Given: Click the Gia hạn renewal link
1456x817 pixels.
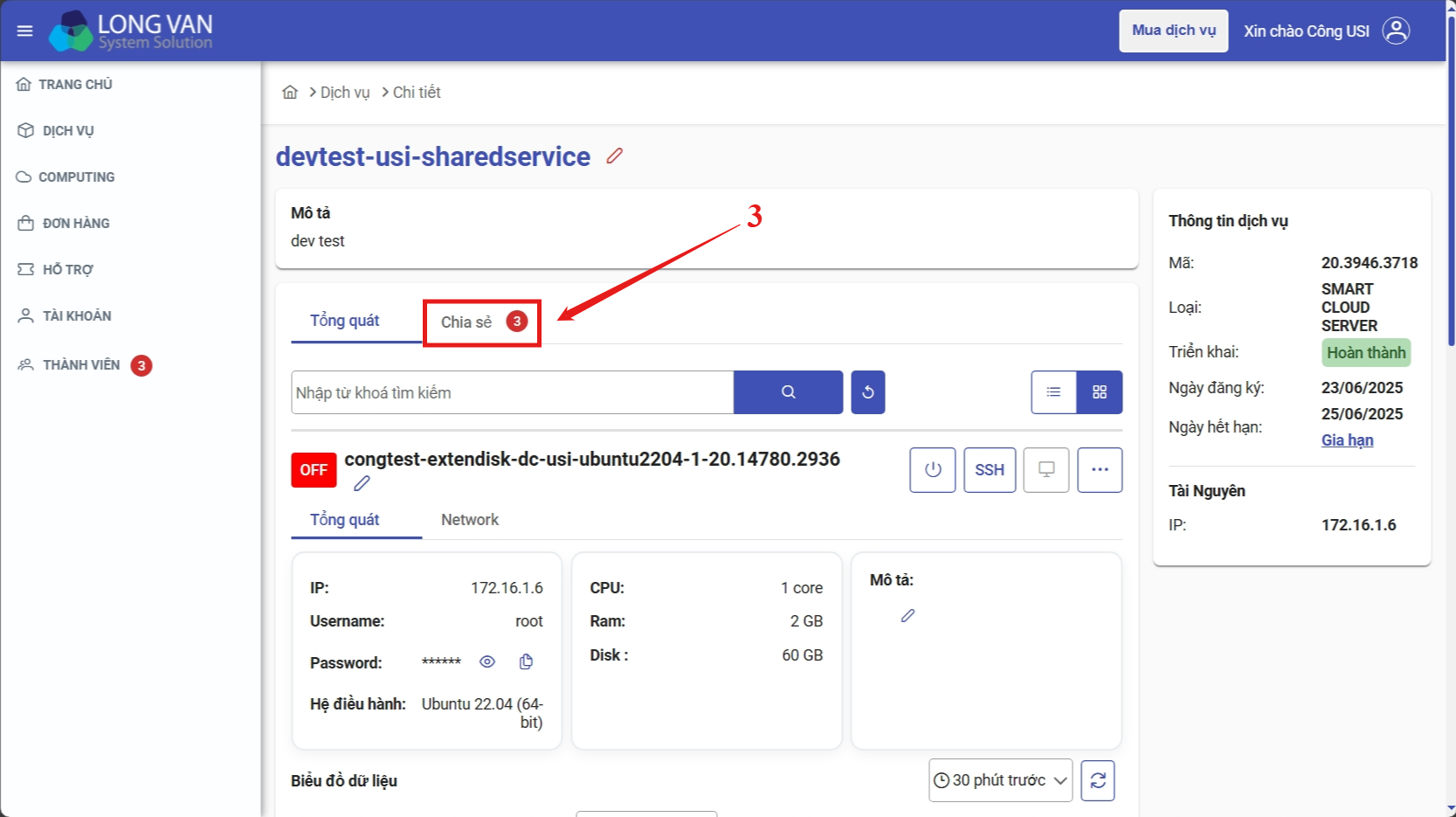Looking at the screenshot, I should tap(1347, 440).
